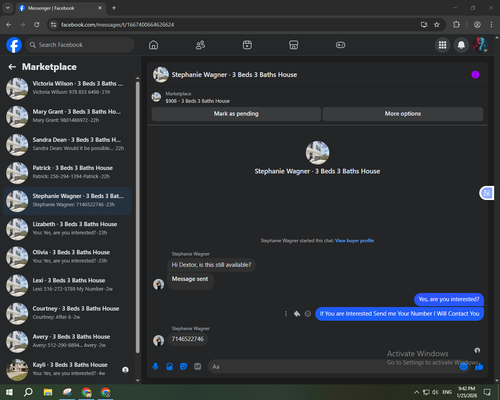Screen dimensions: 500x400
Task: Open Olivia conversation
Action: pos(67,257)
